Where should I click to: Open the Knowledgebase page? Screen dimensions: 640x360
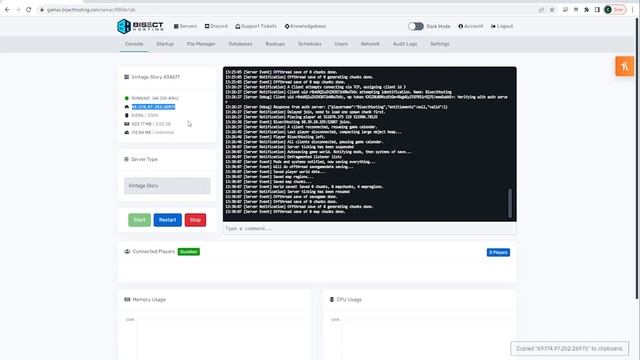(x=305, y=26)
